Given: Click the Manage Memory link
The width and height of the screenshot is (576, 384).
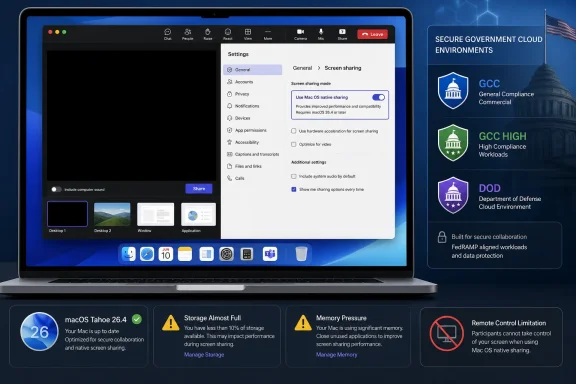Looking at the screenshot, I should pyautogui.click(x=336, y=355).
